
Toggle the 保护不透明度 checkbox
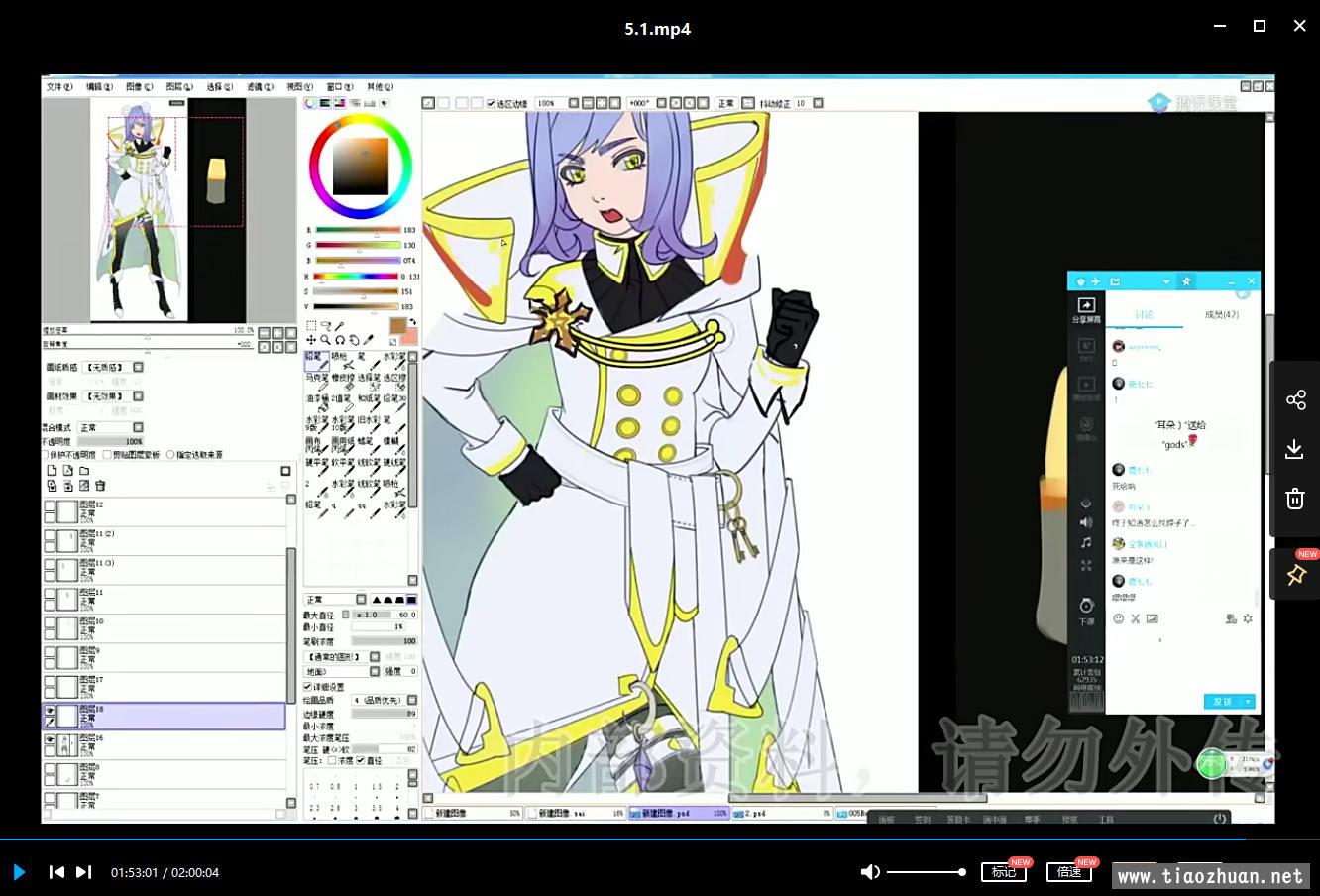point(46,455)
